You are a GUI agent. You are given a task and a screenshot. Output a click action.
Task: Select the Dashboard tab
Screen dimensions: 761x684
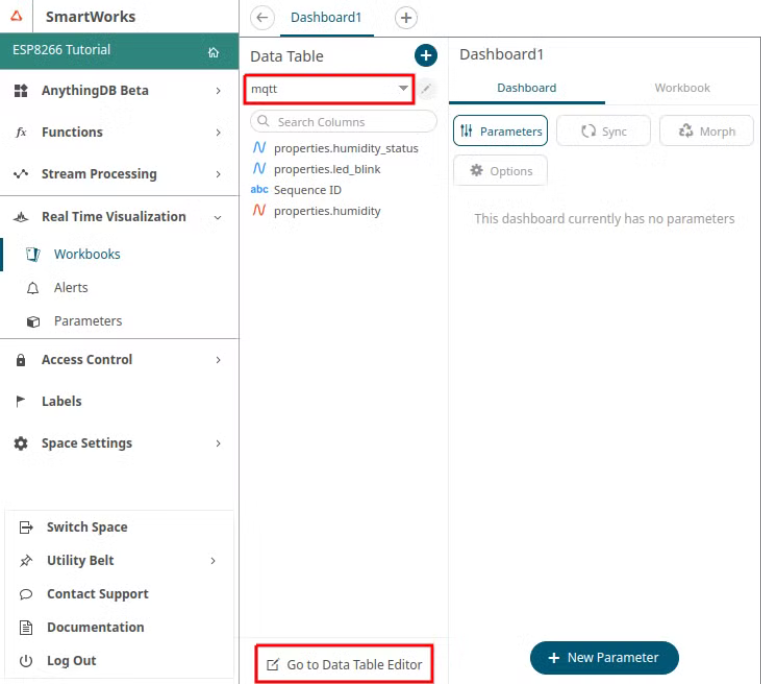[526, 88]
